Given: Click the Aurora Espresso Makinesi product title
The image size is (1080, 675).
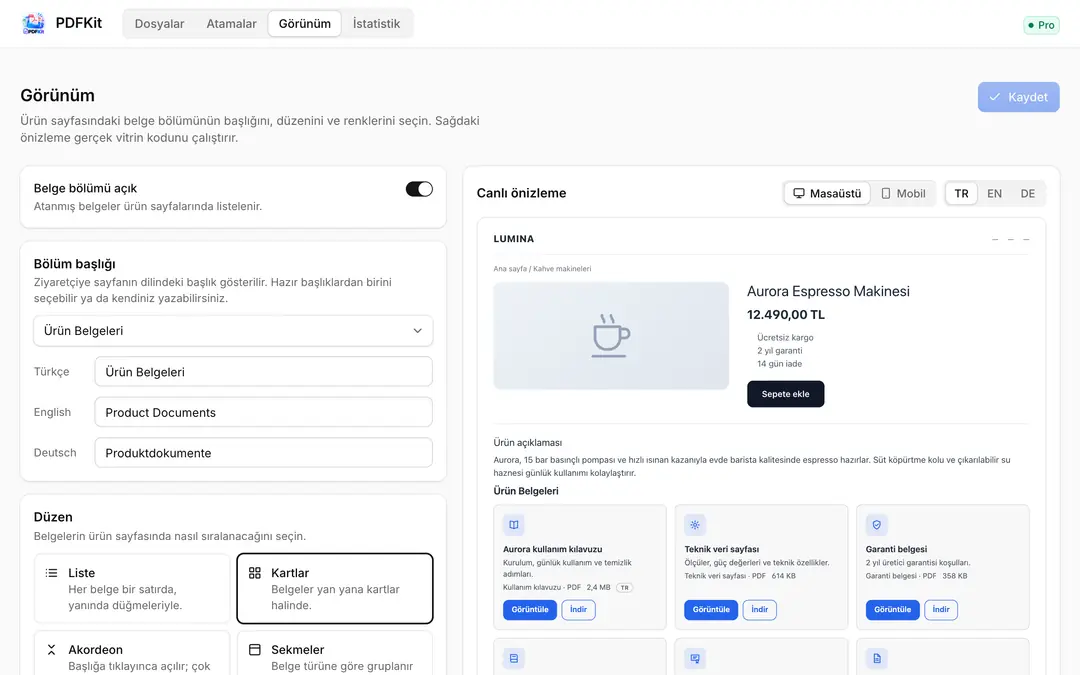Looking at the screenshot, I should coord(828,291).
